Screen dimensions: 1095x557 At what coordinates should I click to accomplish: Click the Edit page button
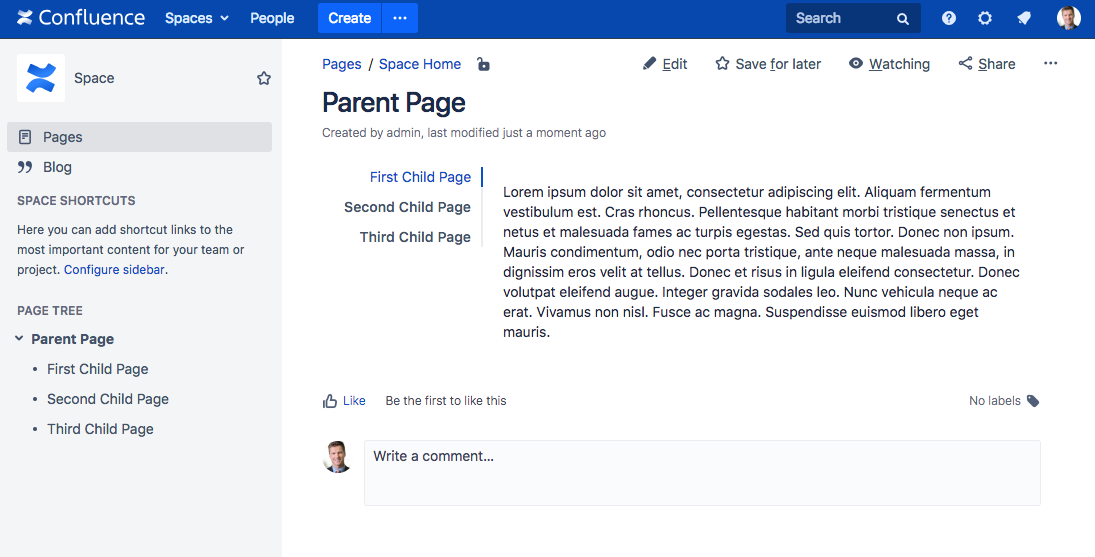(x=665, y=64)
